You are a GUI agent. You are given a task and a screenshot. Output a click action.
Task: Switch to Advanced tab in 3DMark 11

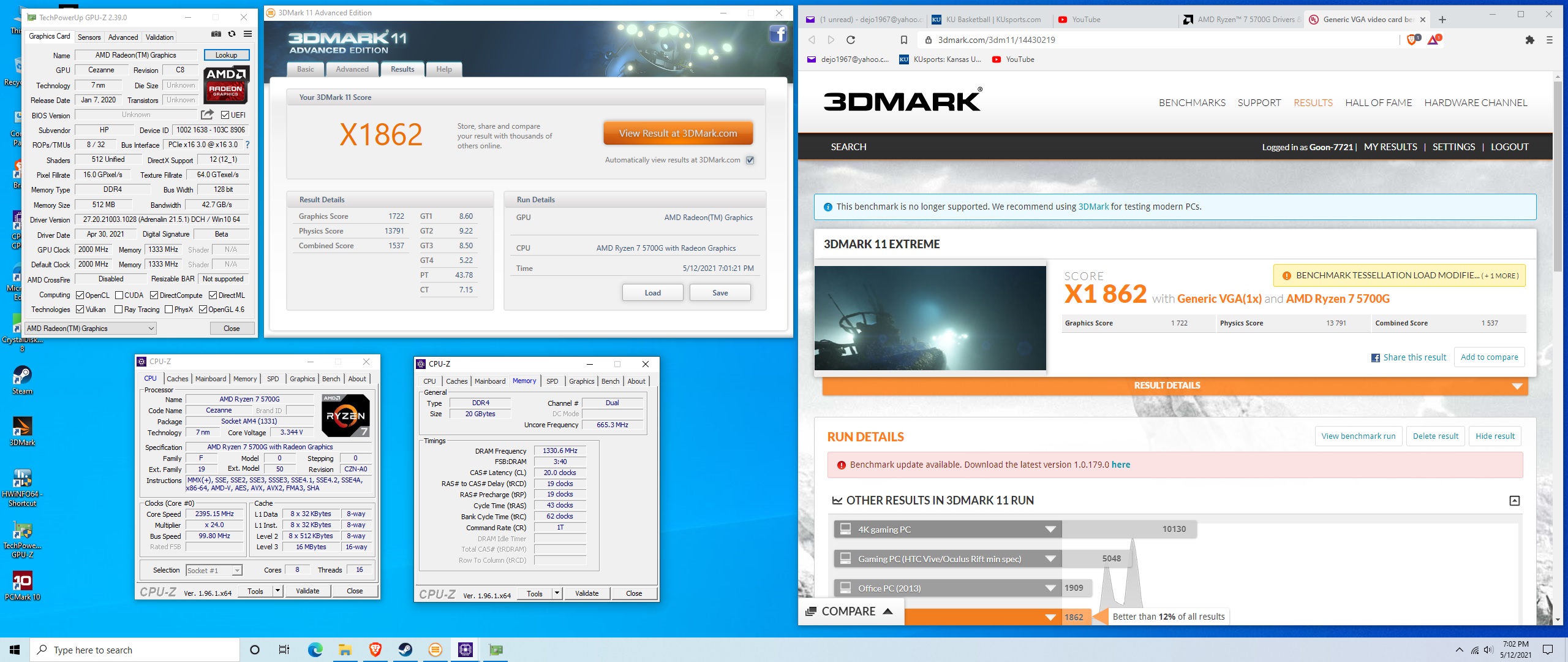[x=352, y=69]
